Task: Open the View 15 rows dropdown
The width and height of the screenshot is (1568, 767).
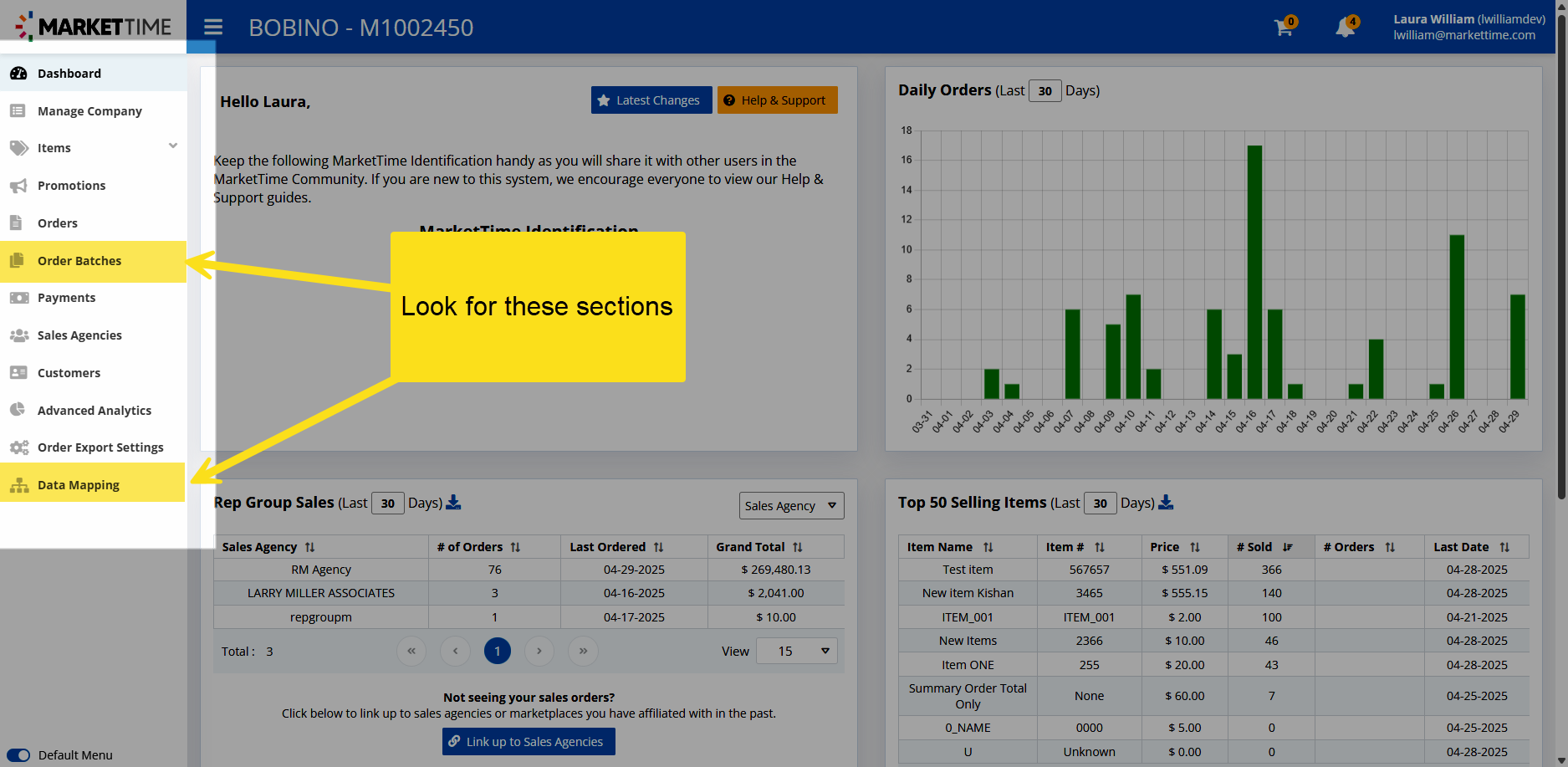Action: coord(796,651)
